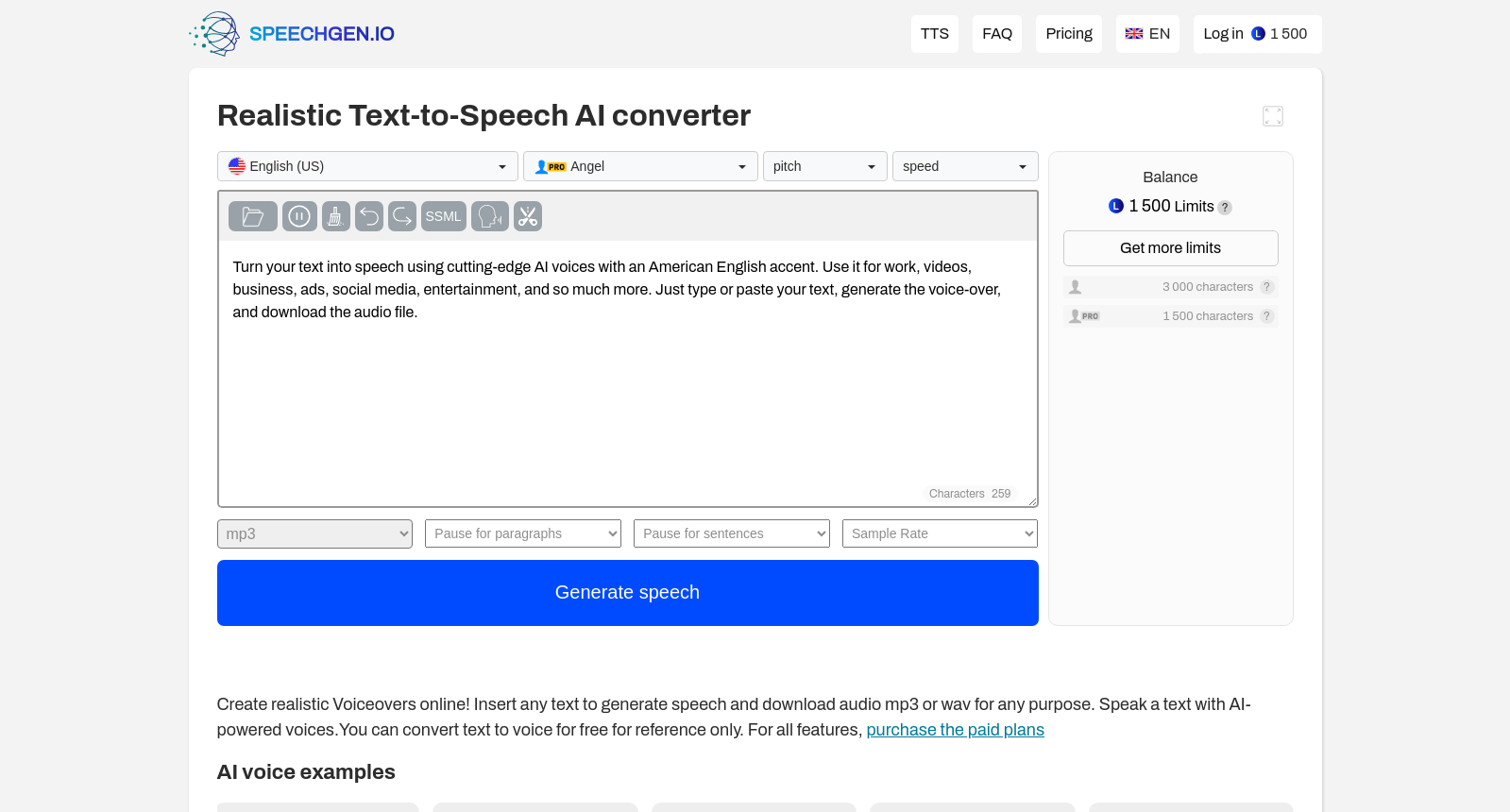Click Get more limits button
1510x812 pixels.
click(x=1170, y=248)
